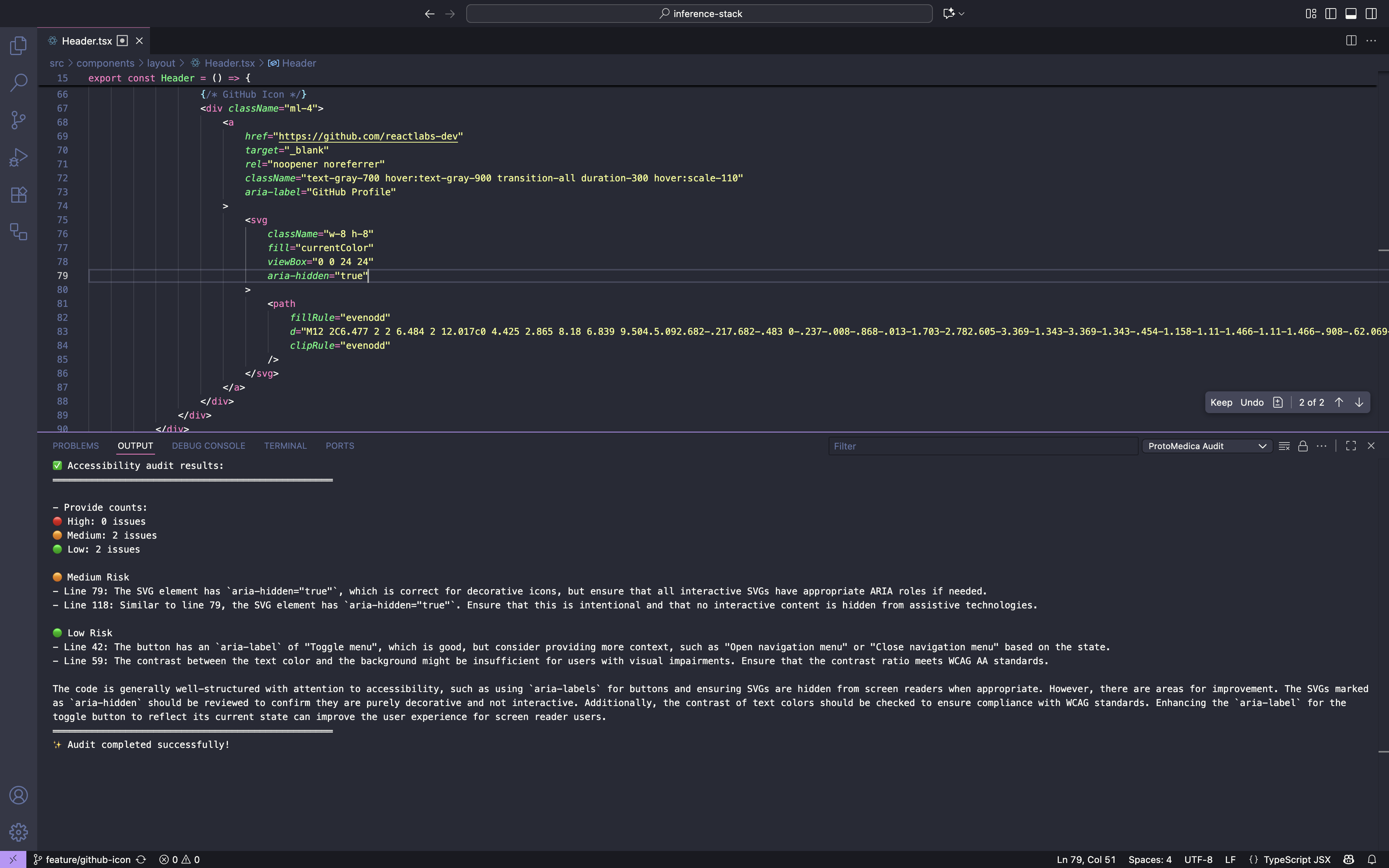This screenshot has height=868, width=1389.
Task: Change LF end of line sequence
Action: pos(1230,859)
